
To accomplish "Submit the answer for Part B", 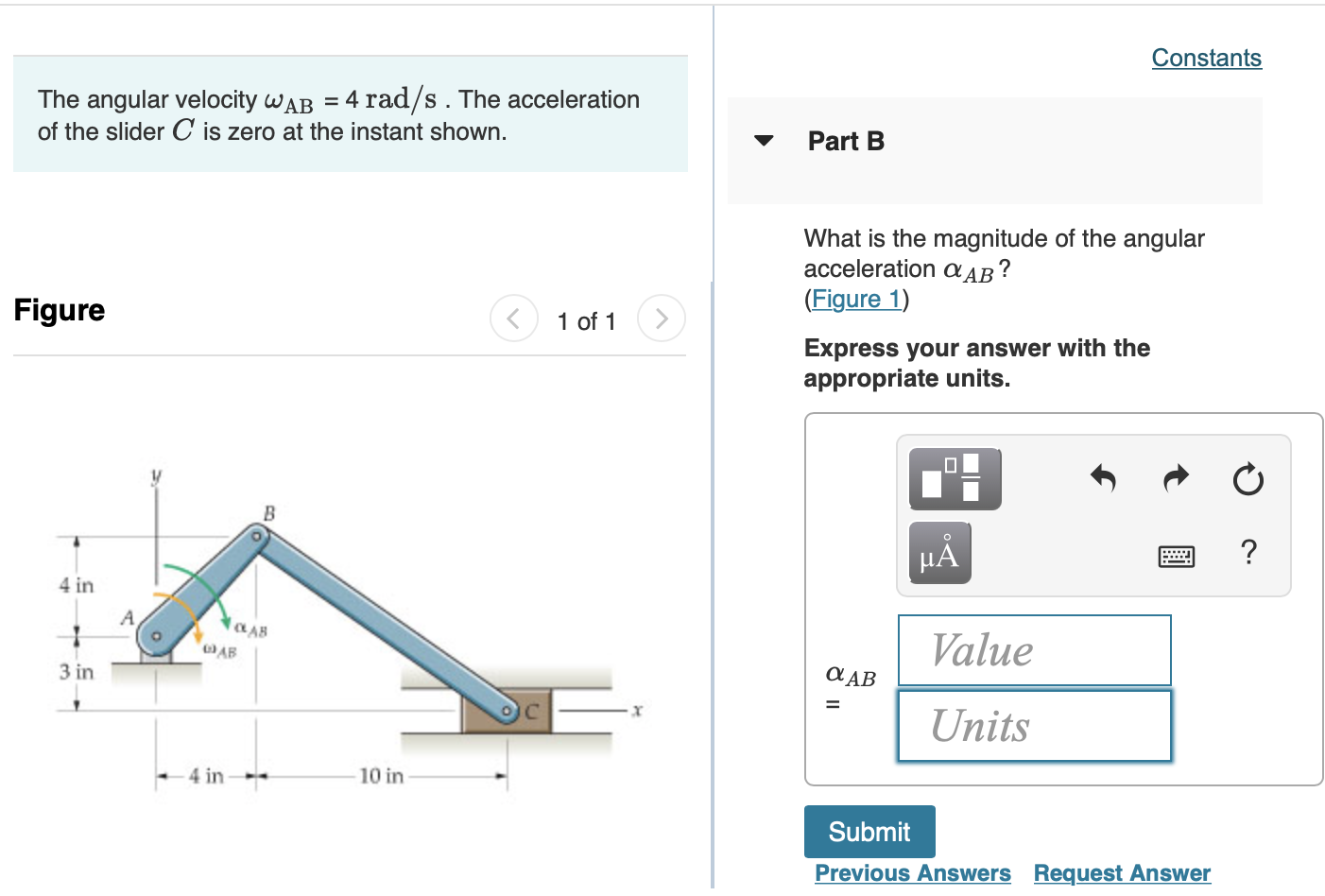I will coord(869,831).
